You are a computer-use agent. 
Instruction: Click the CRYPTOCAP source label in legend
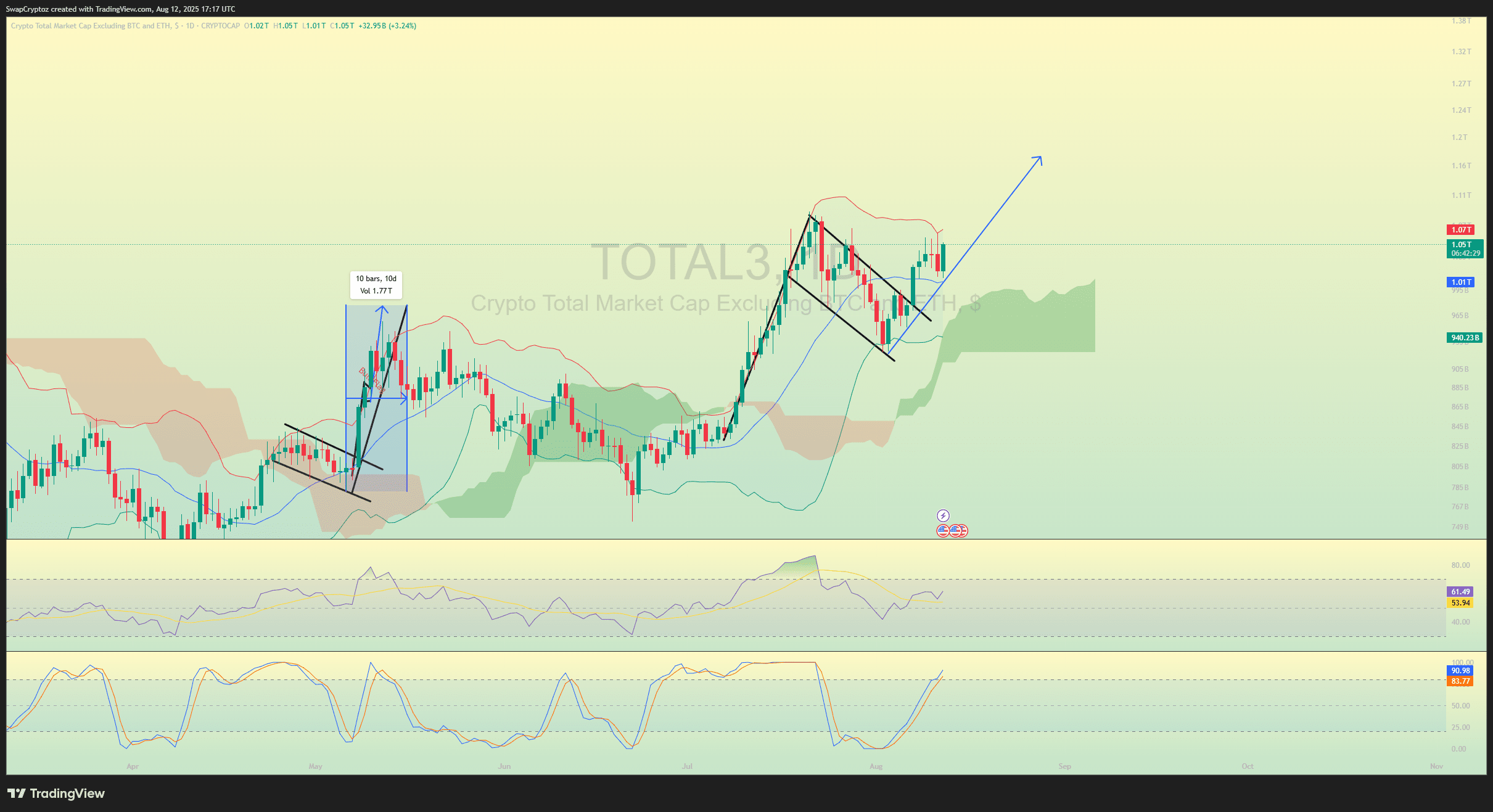coord(220,26)
